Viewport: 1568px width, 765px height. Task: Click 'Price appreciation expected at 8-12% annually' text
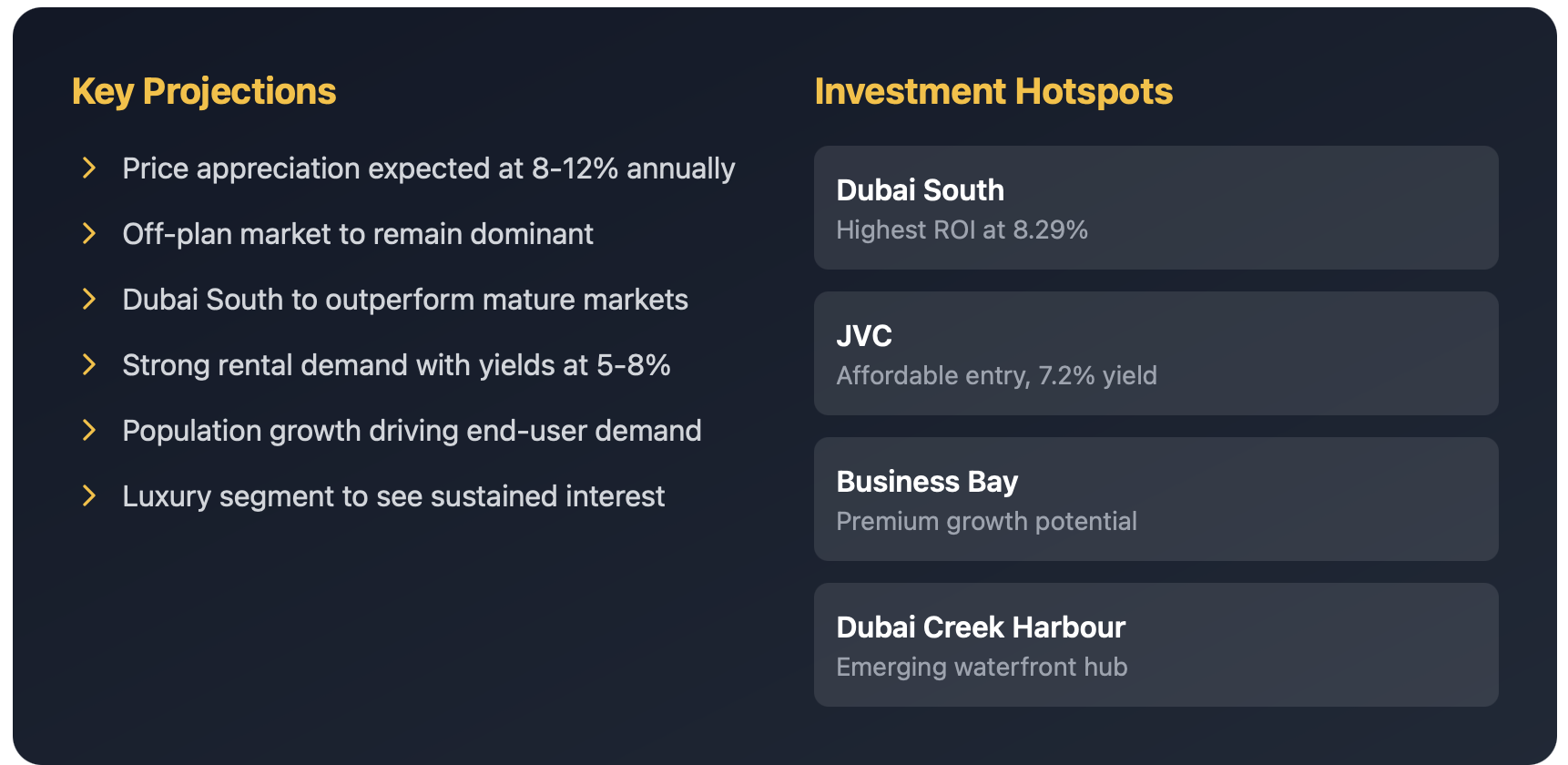pos(428,168)
